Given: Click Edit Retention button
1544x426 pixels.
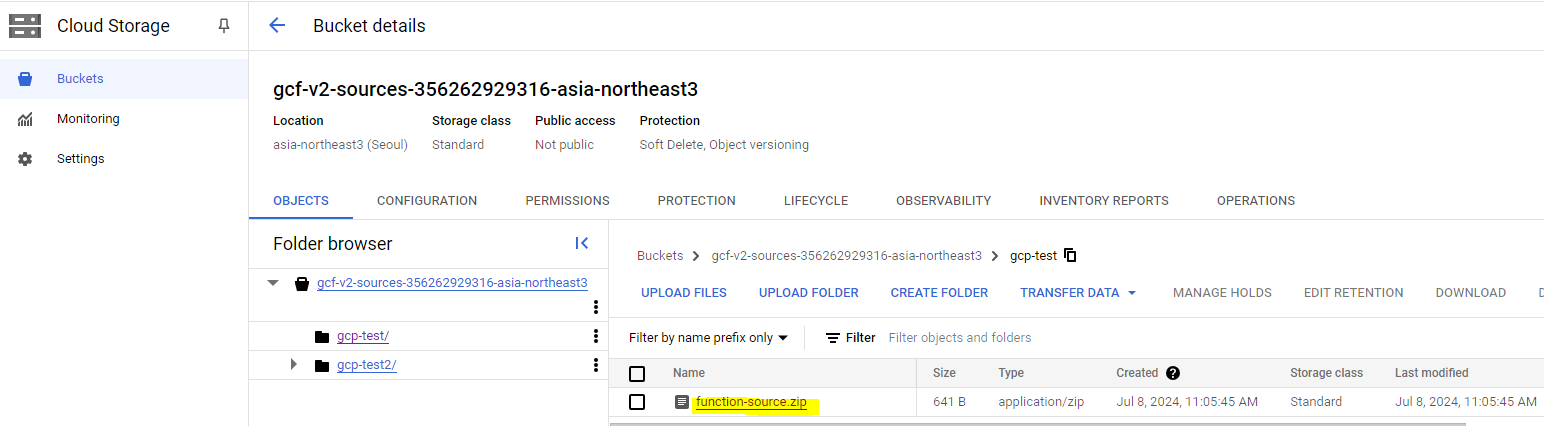Looking at the screenshot, I should [x=1353, y=293].
